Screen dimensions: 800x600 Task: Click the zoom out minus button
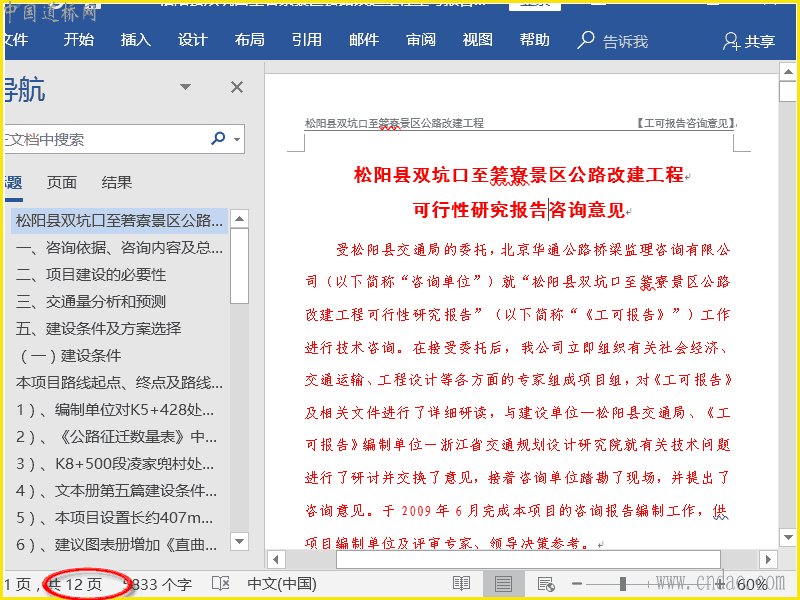pos(577,584)
